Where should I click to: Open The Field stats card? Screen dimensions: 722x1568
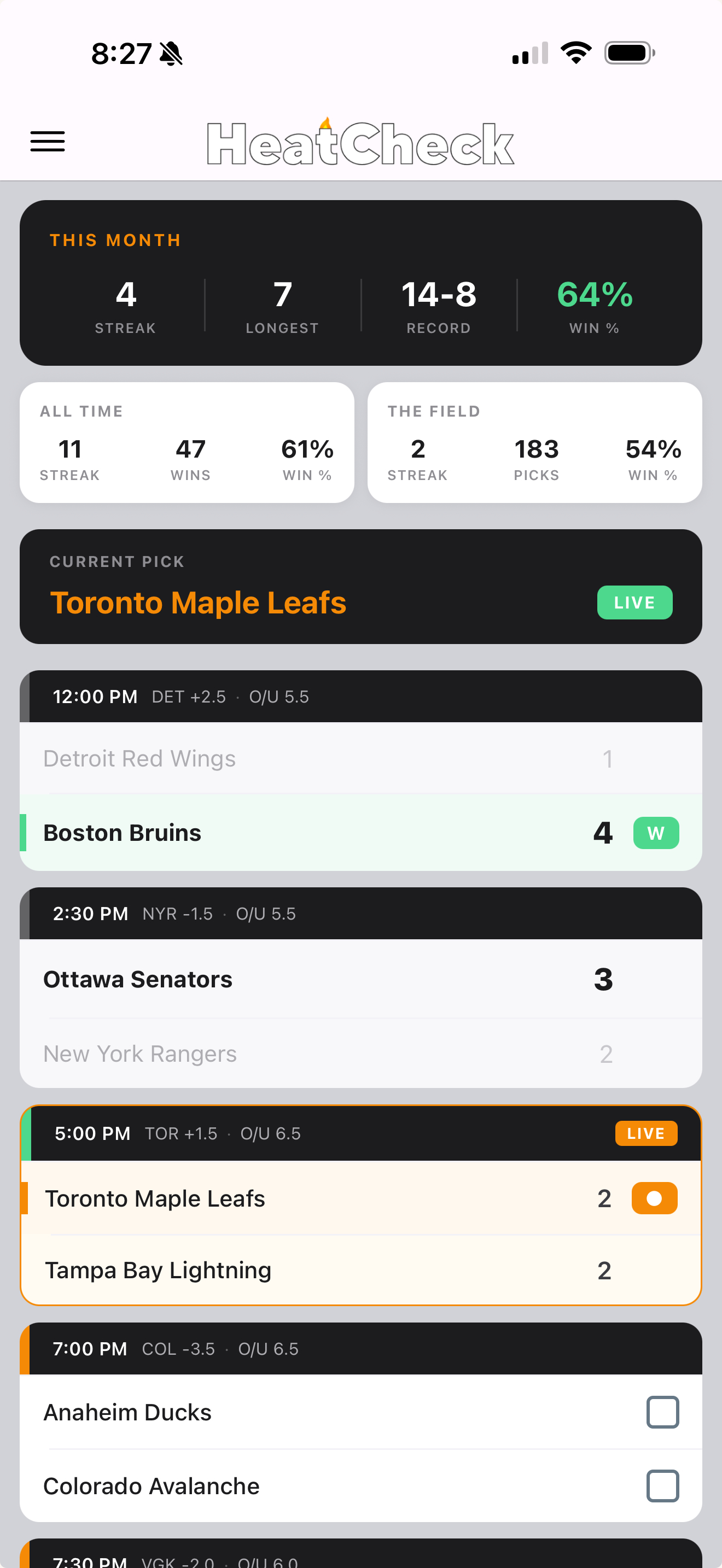(534, 442)
